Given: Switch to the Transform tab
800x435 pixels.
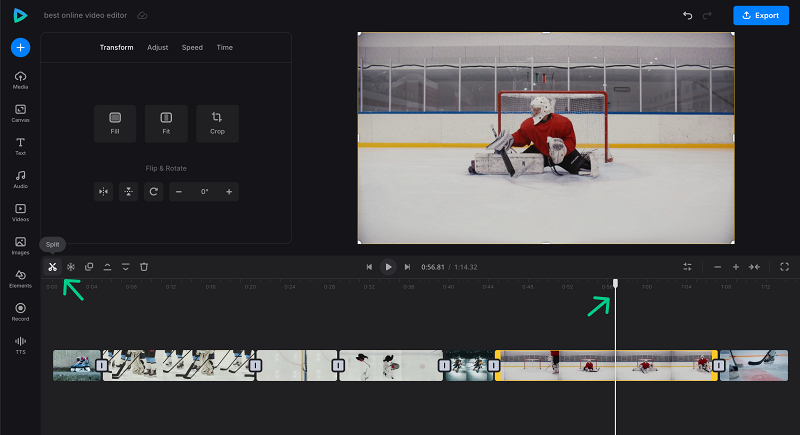Looking at the screenshot, I should pyautogui.click(x=116, y=47).
